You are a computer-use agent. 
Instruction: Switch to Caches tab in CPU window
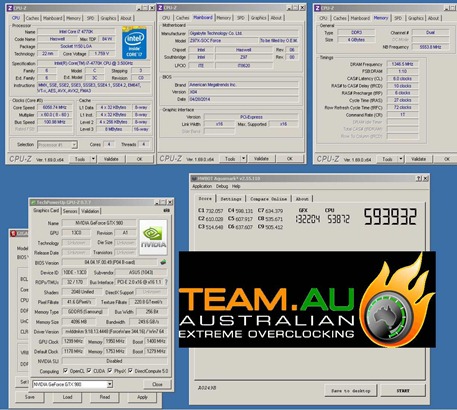coord(32,18)
